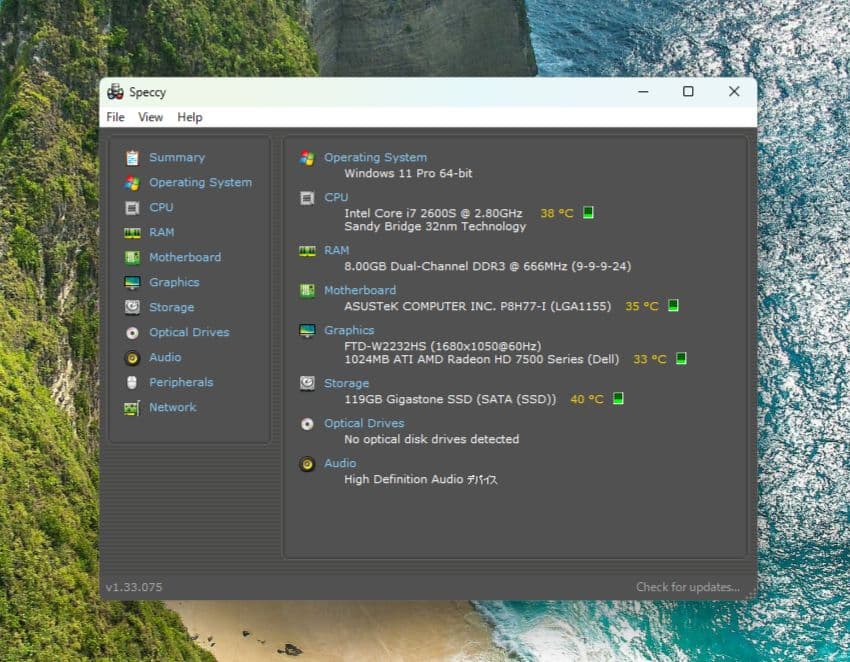Screen dimensions: 850x662
Task: Open Storage using its sidebar icon
Action: (135, 307)
